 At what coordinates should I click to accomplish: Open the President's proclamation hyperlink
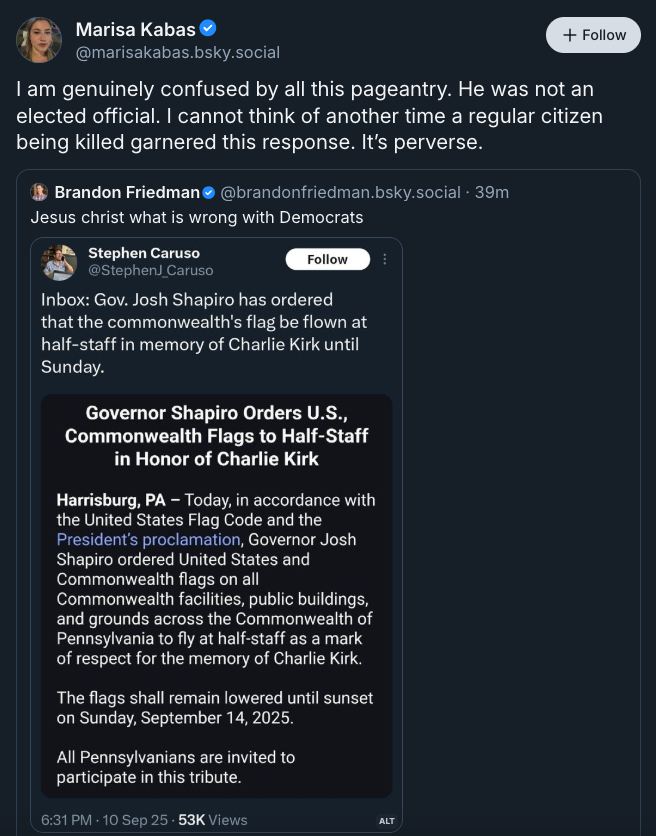coord(148,539)
